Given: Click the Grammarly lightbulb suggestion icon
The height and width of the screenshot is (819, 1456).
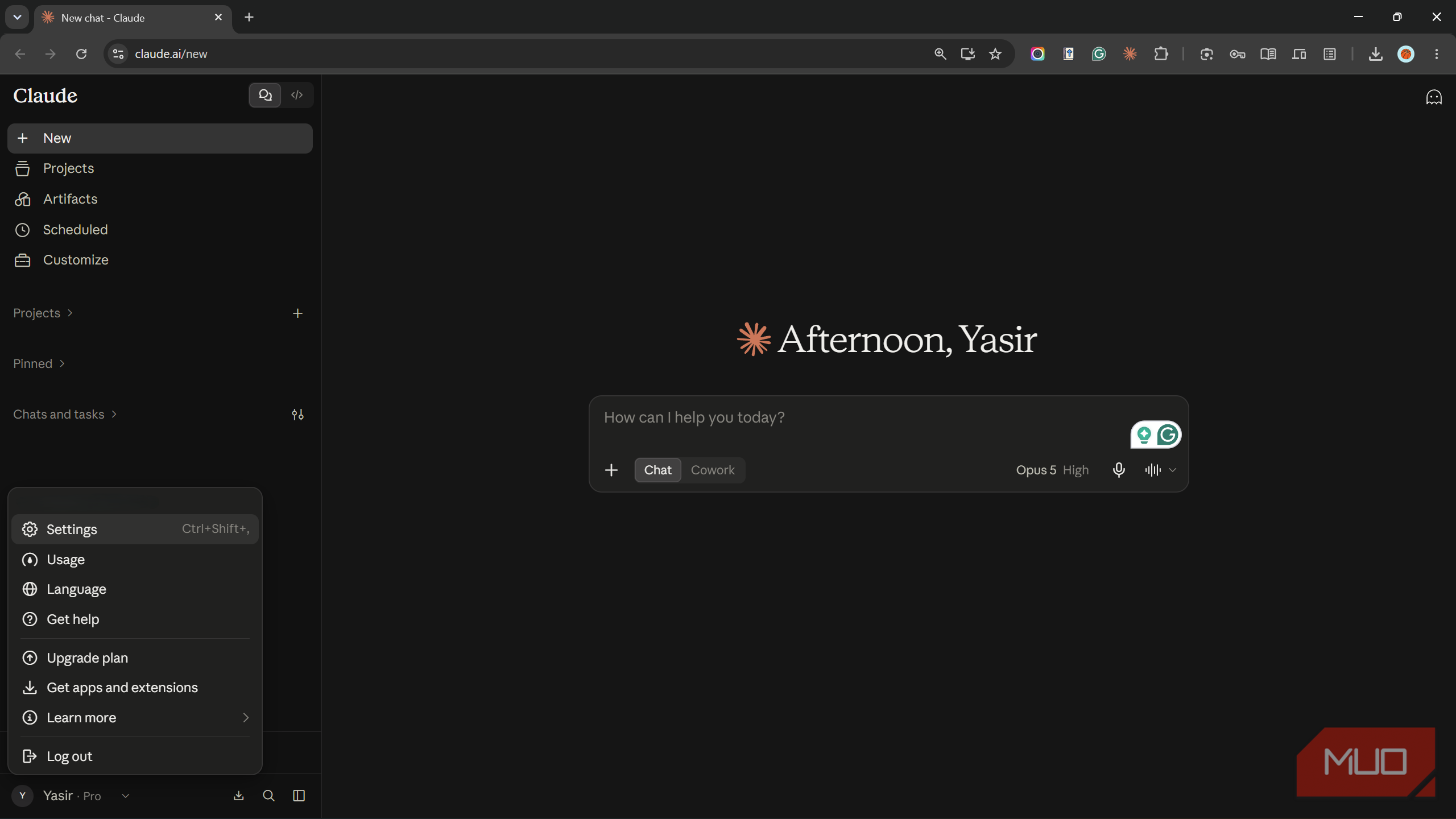Looking at the screenshot, I should pos(1144,435).
